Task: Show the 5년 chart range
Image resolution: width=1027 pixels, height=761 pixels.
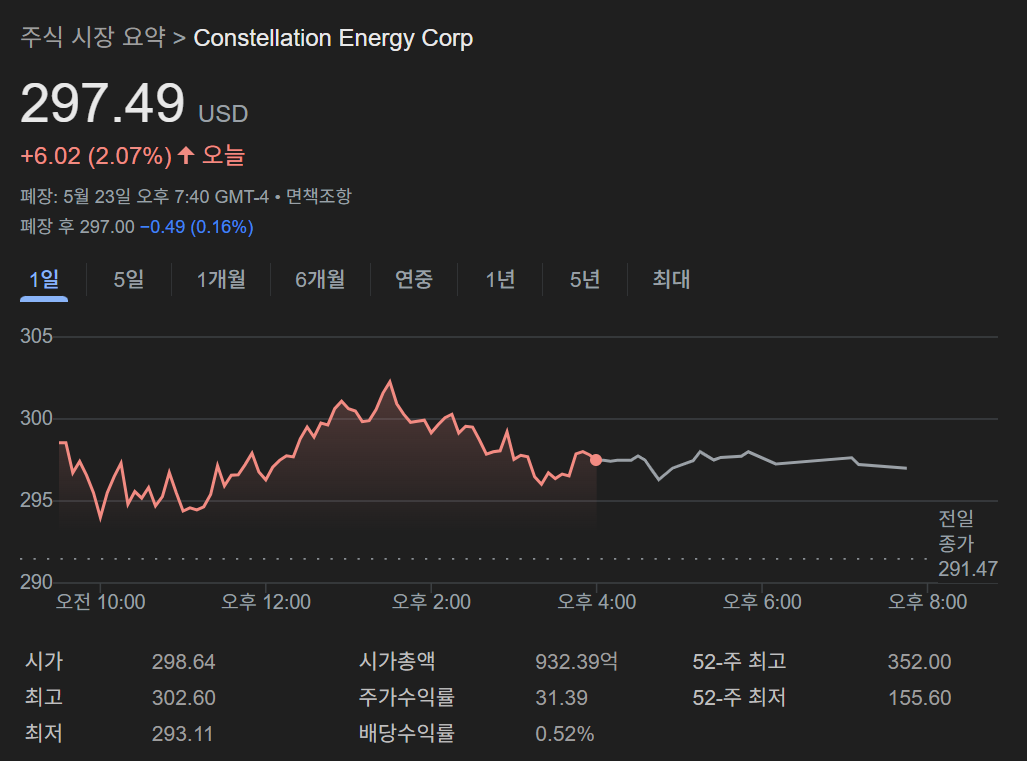Action: (584, 280)
